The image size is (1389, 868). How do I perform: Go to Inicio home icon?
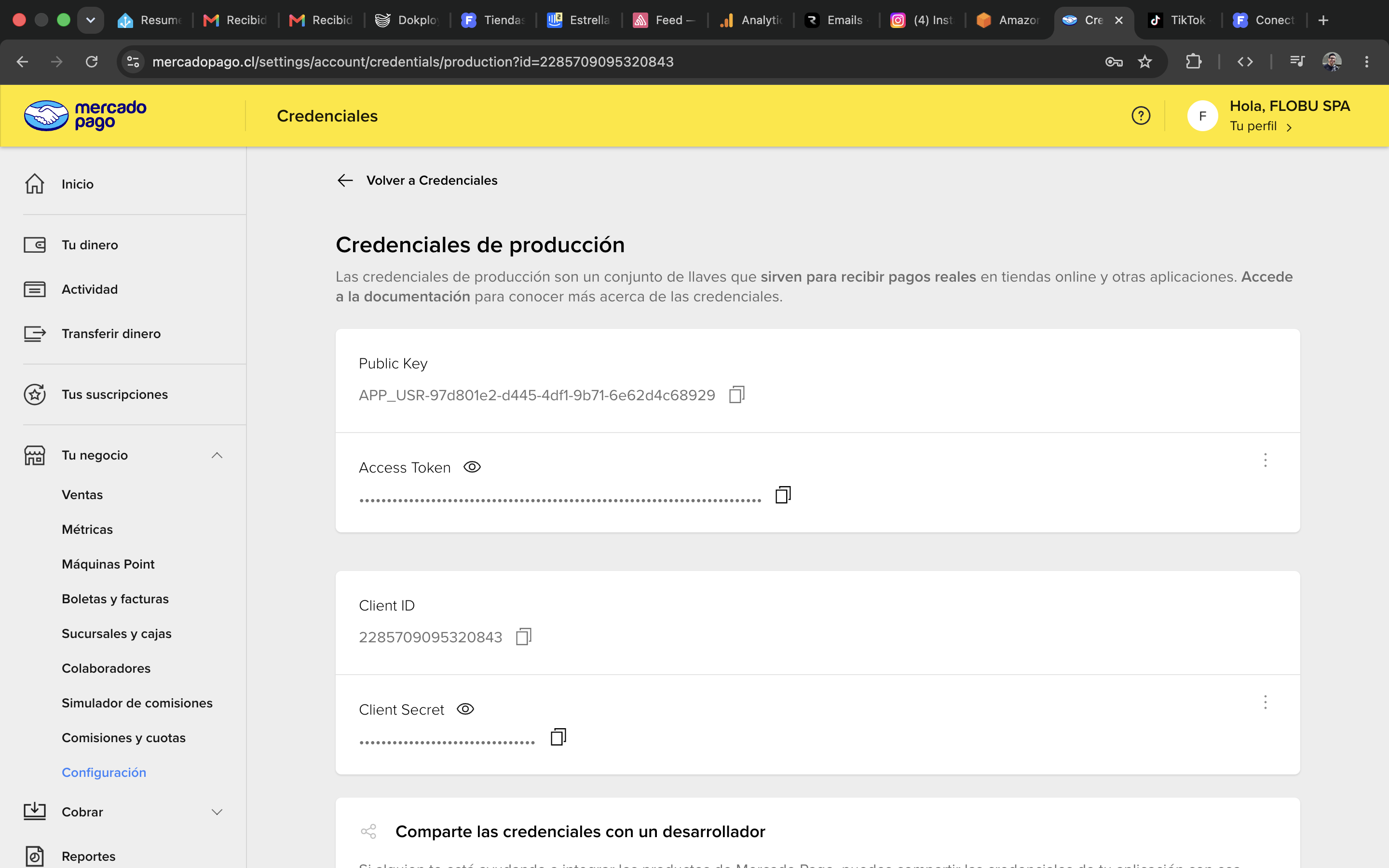pos(34,184)
